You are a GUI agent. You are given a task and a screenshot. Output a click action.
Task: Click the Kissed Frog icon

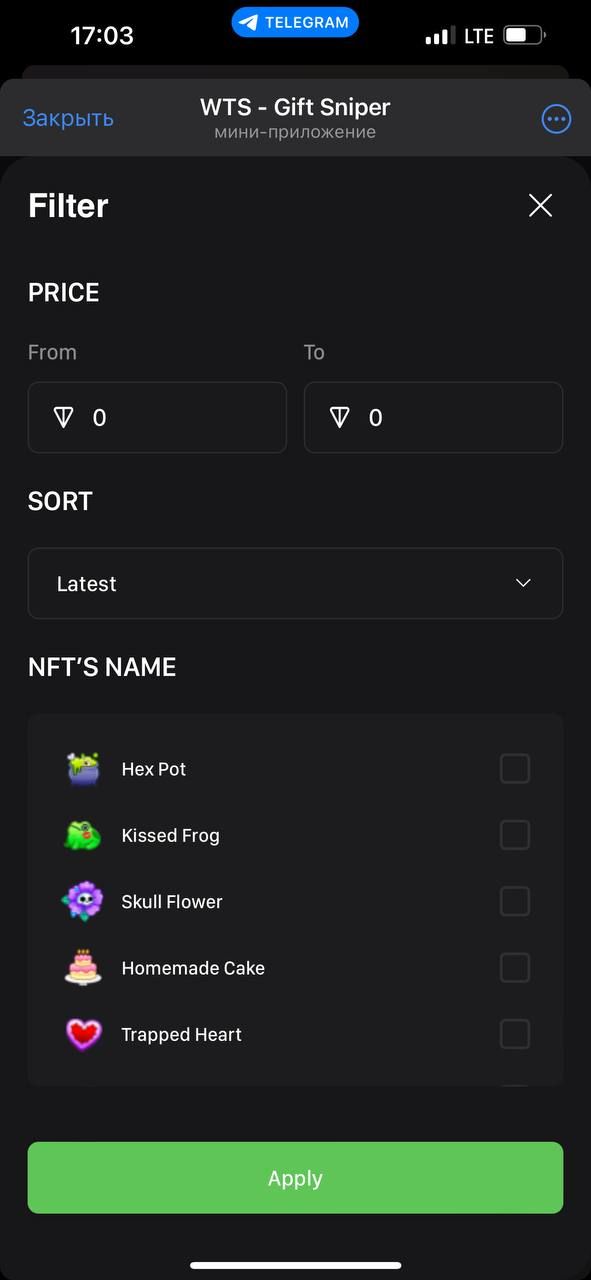(83, 834)
